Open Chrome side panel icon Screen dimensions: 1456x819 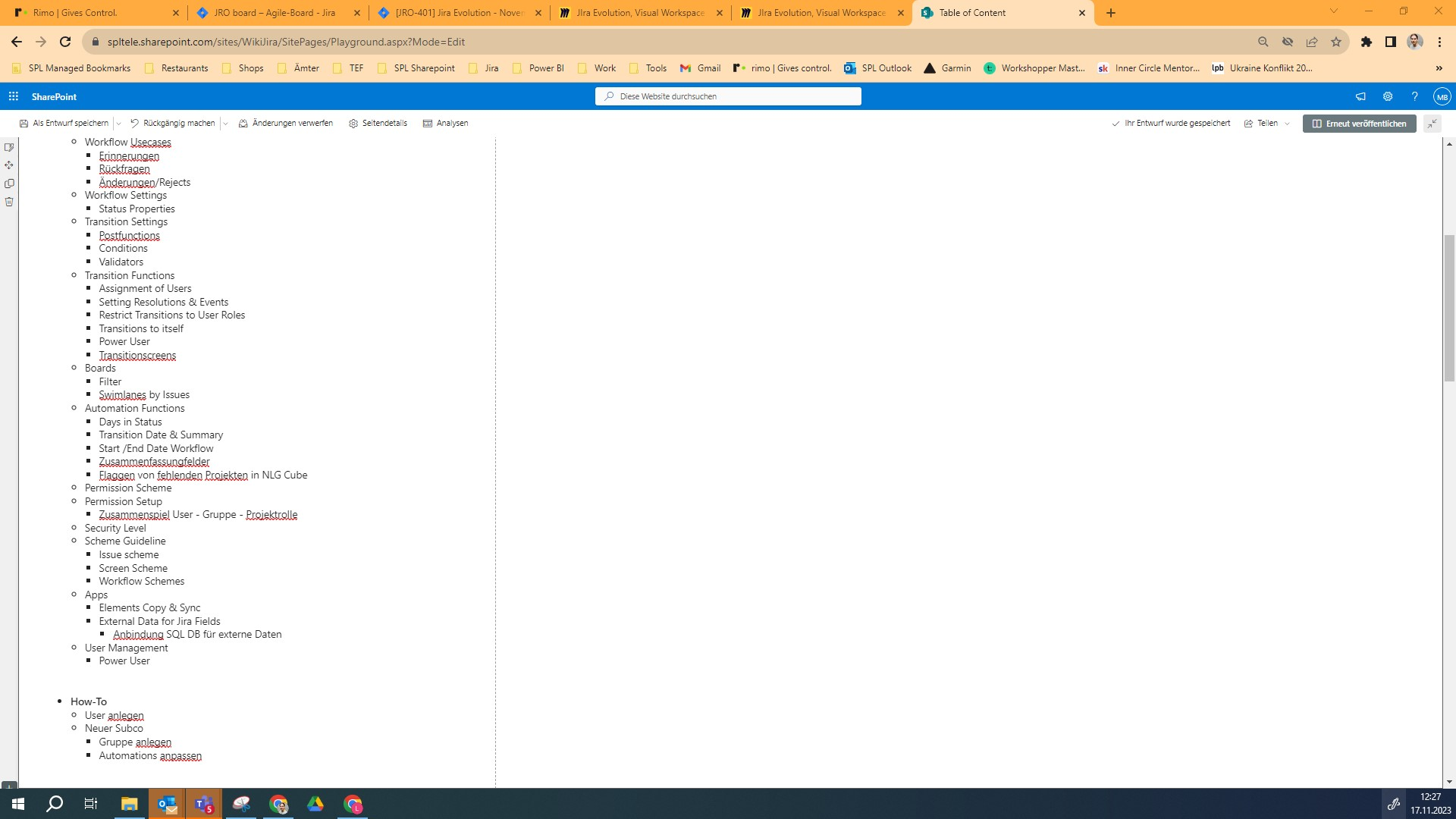(x=1391, y=42)
